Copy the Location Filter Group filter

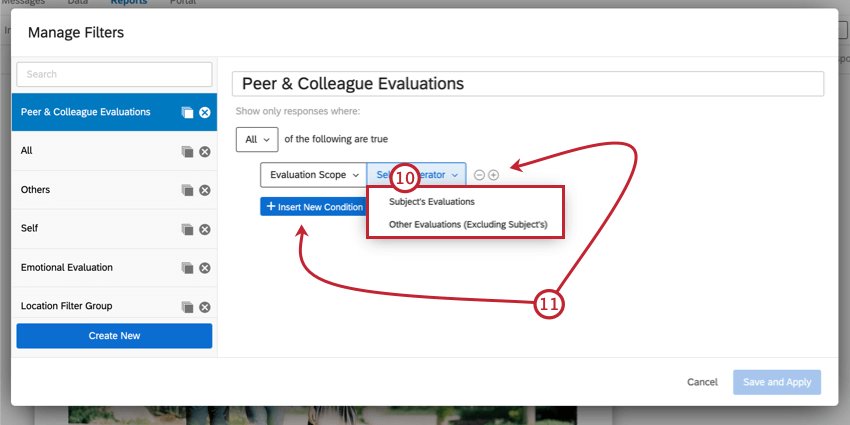pyautogui.click(x=187, y=307)
